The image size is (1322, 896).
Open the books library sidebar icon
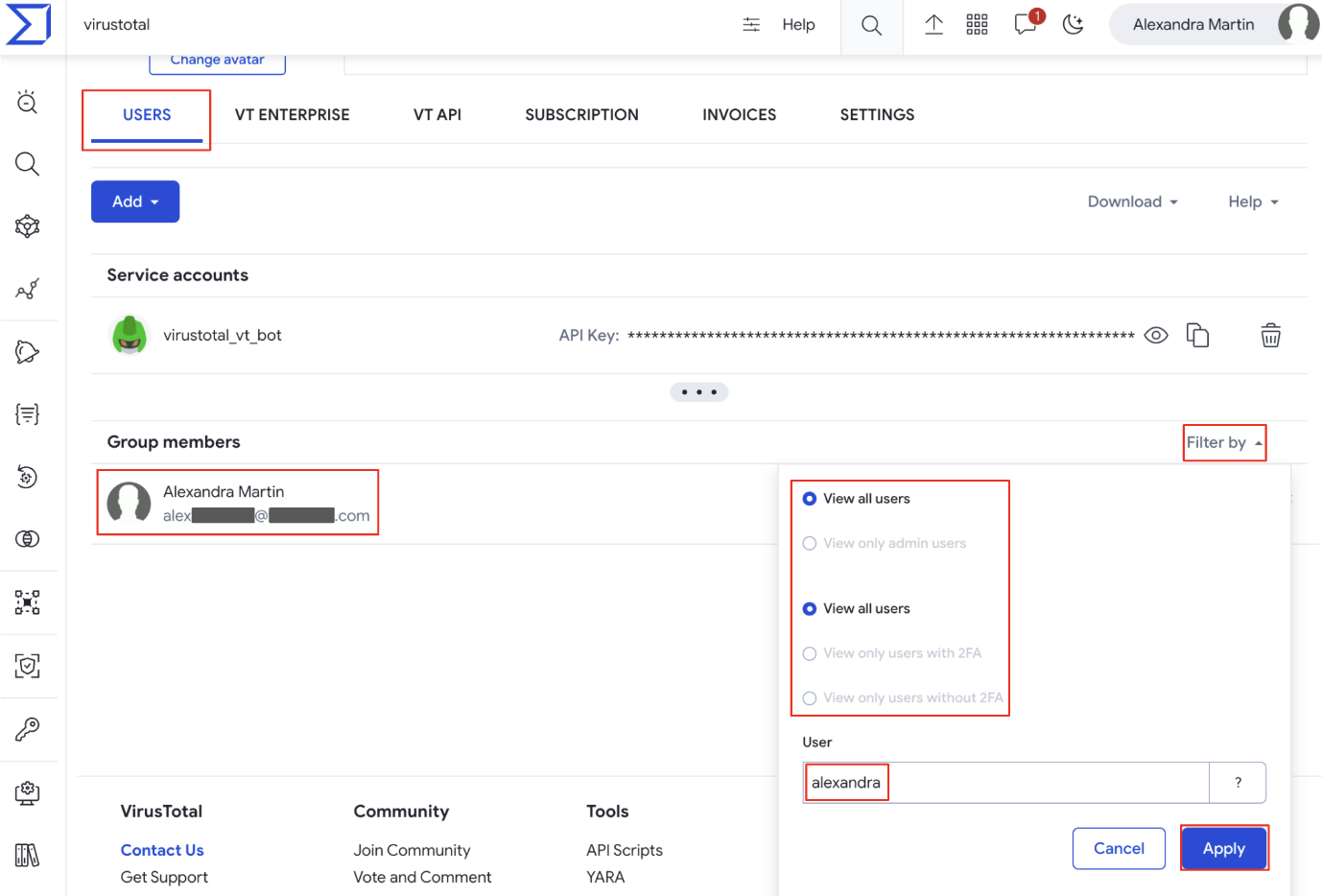coord(28,855)
